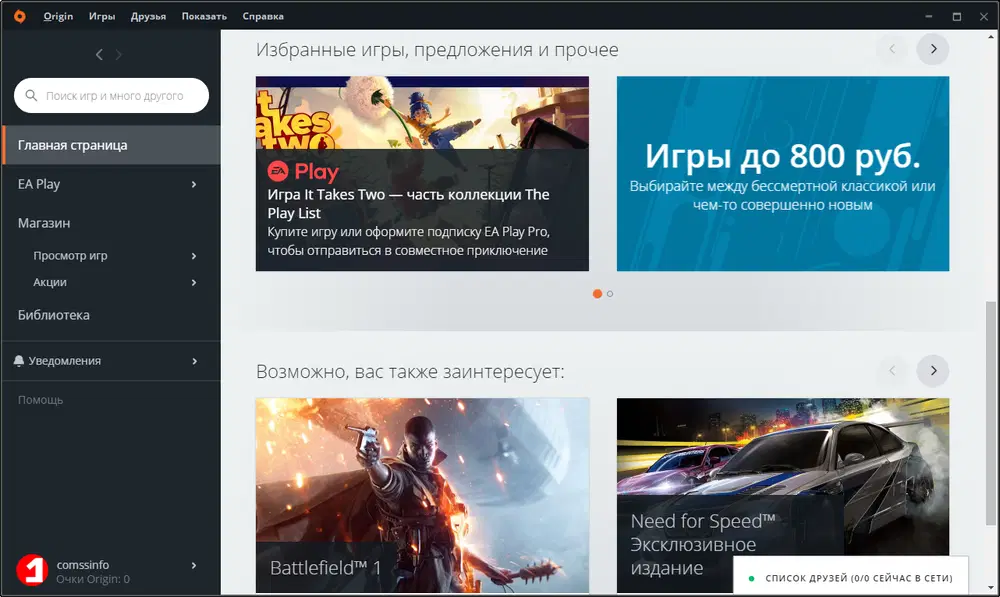Open the Справка menu
The width and height of the screenshot is (1000, 597).
click(x=263, y=16)
